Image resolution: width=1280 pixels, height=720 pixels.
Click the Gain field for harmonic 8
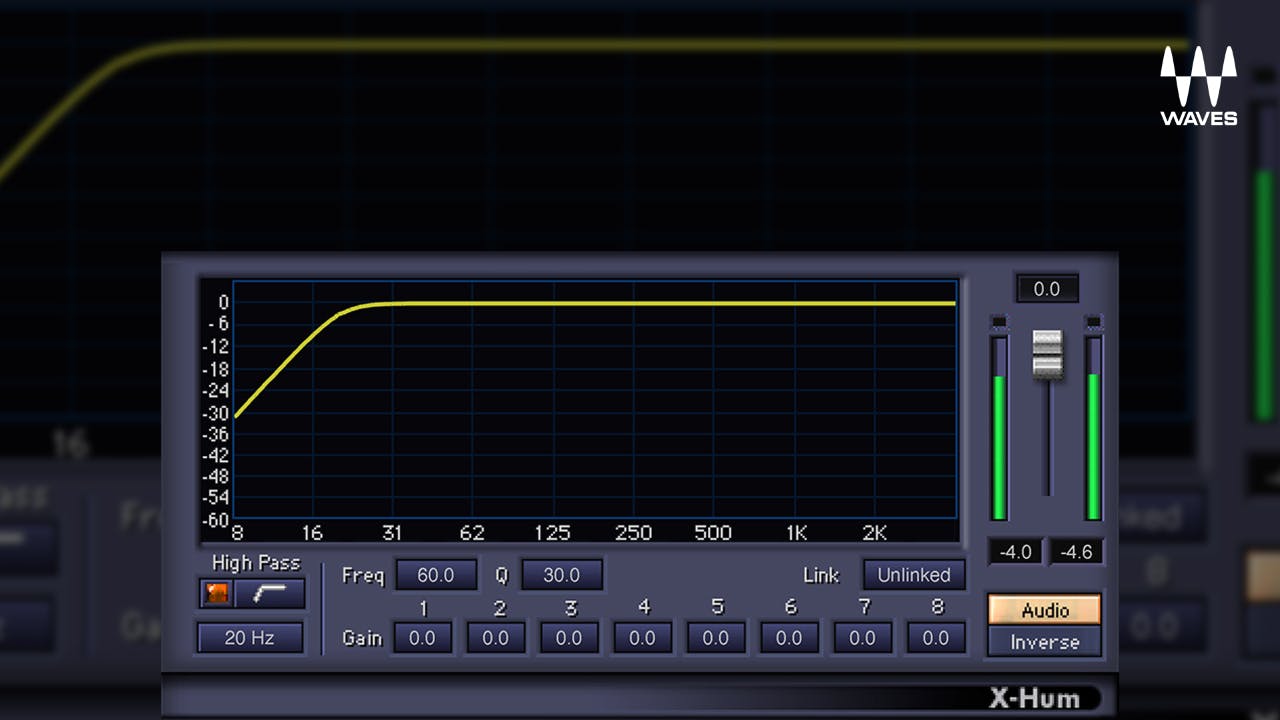pyautogui.click(x=936, y=637)
